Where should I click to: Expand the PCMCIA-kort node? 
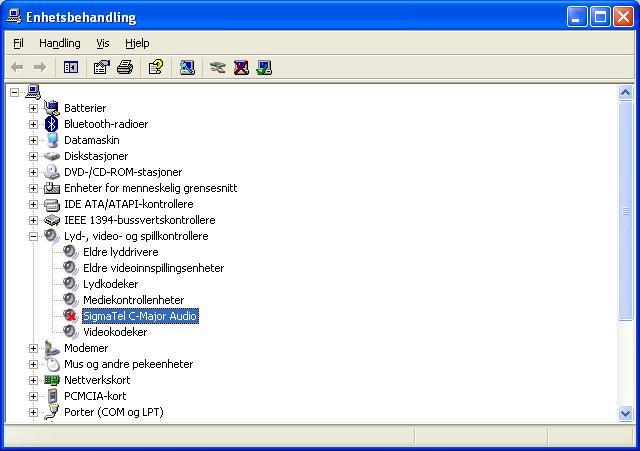(x=33, y=396)
